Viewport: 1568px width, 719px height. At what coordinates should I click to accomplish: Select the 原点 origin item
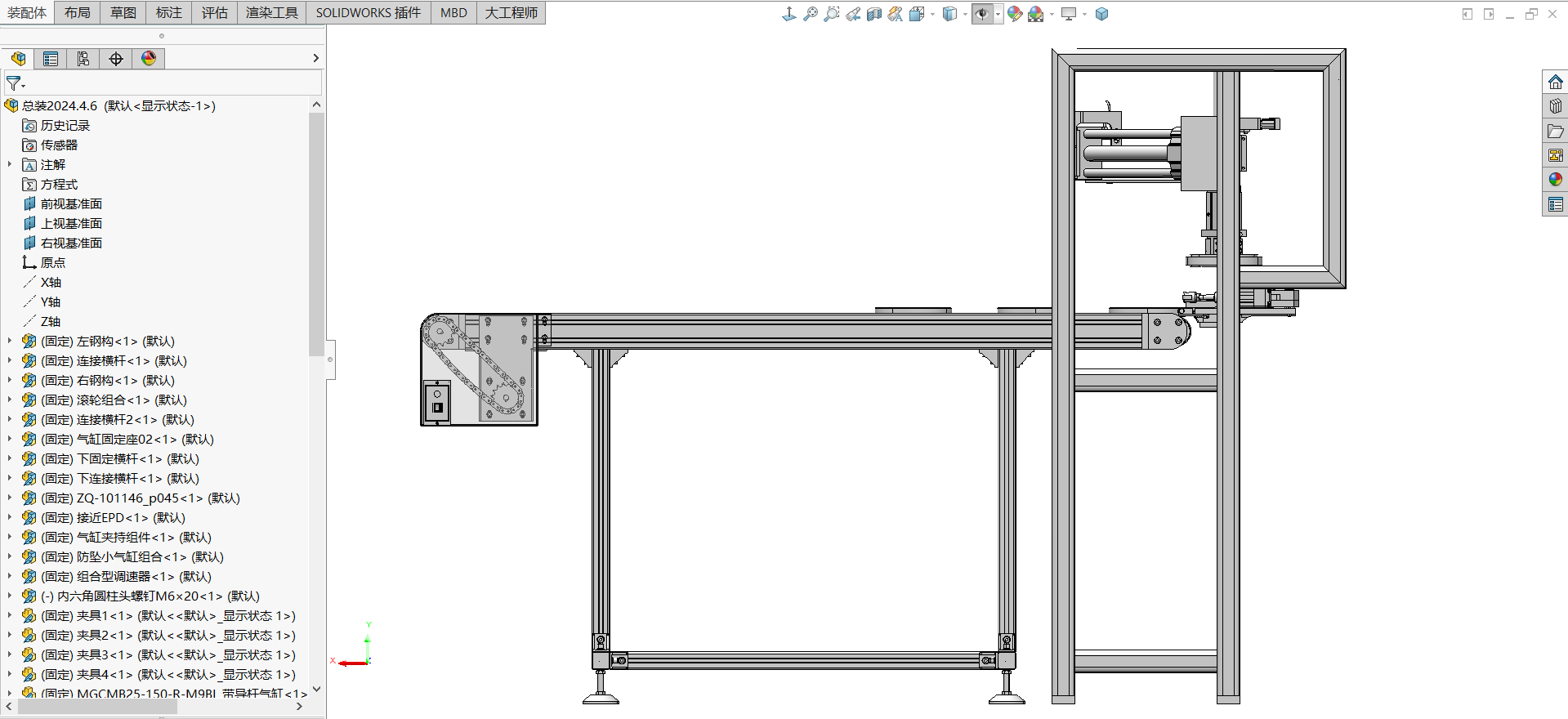[x=53, y=262]
